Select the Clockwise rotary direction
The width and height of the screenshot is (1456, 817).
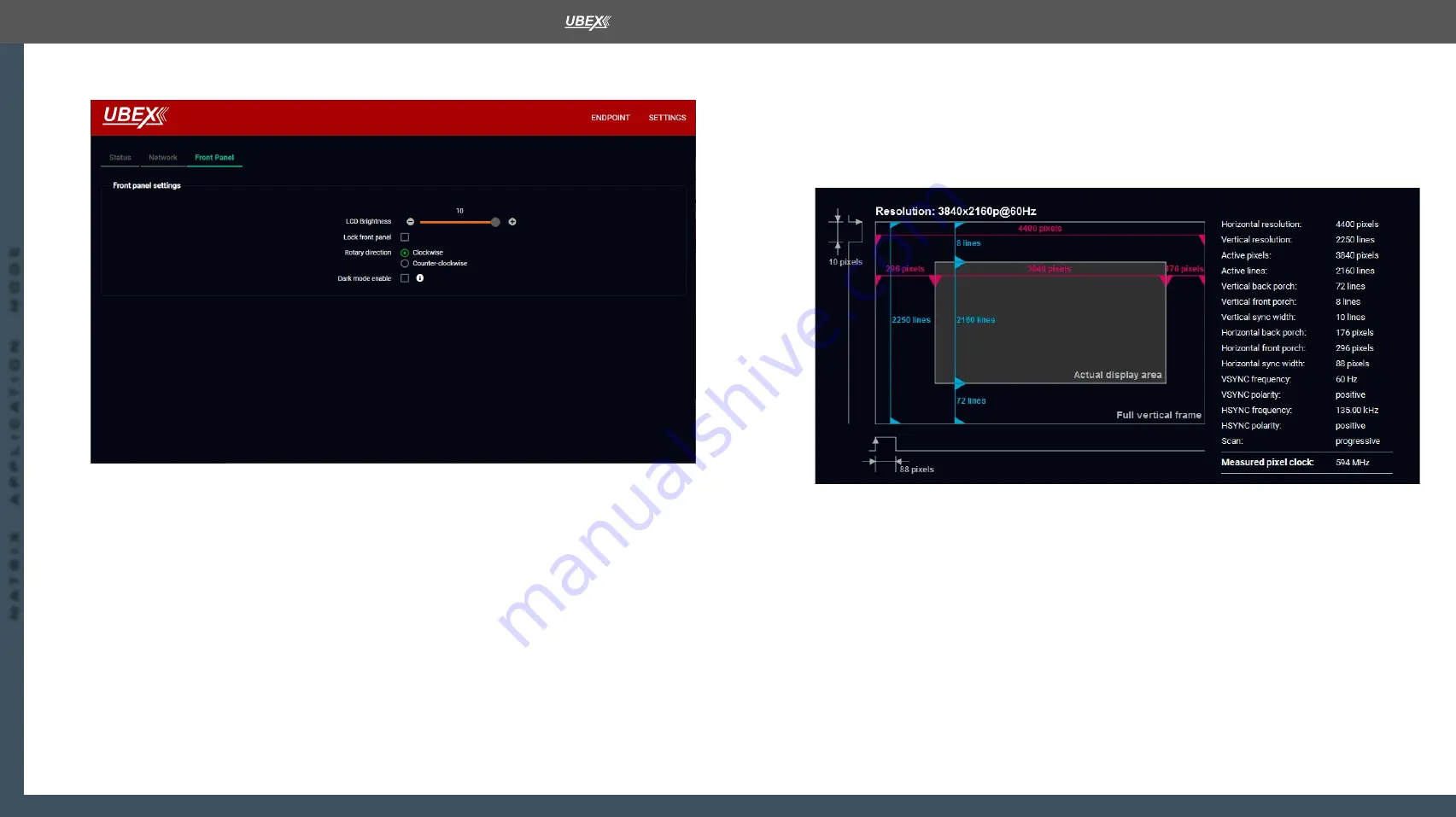coord(405,253)
